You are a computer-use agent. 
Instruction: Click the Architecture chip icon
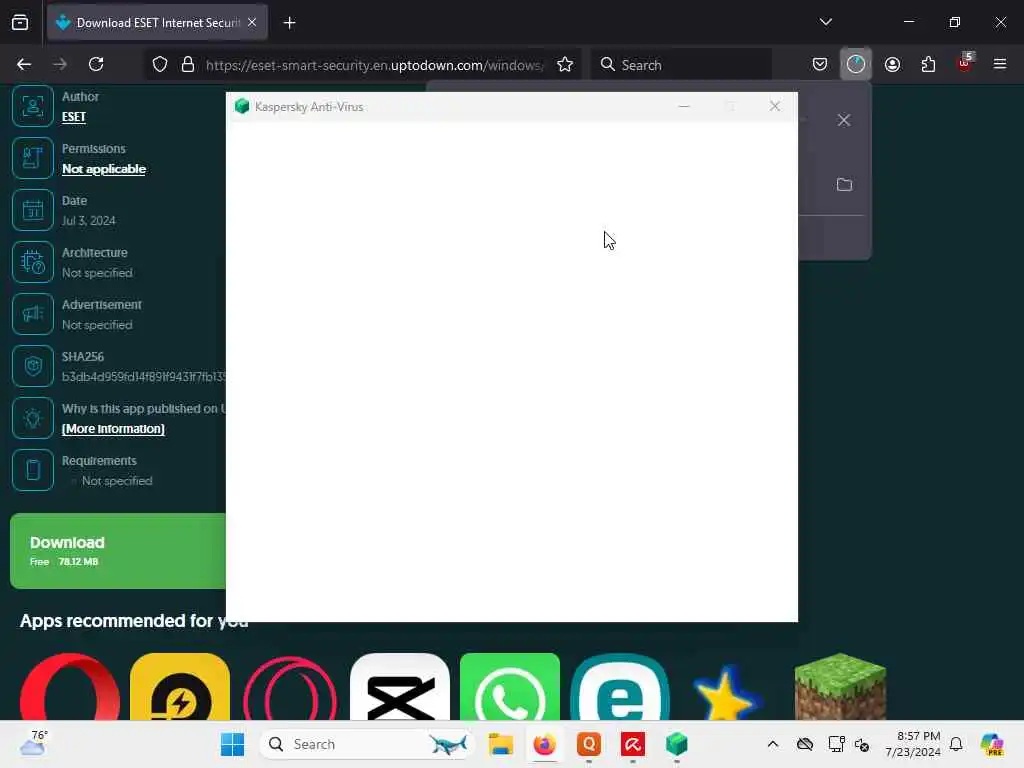(33, 262)
